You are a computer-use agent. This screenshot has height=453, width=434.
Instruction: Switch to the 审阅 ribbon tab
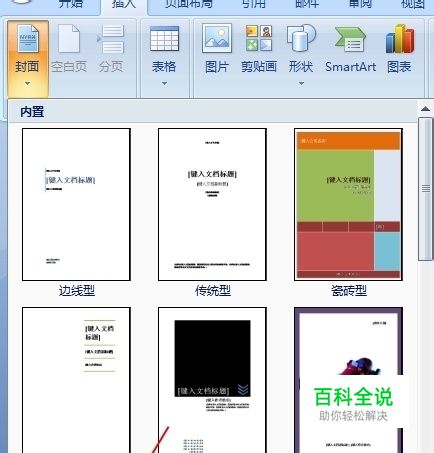pyautogui.click(x=360, y=4)
